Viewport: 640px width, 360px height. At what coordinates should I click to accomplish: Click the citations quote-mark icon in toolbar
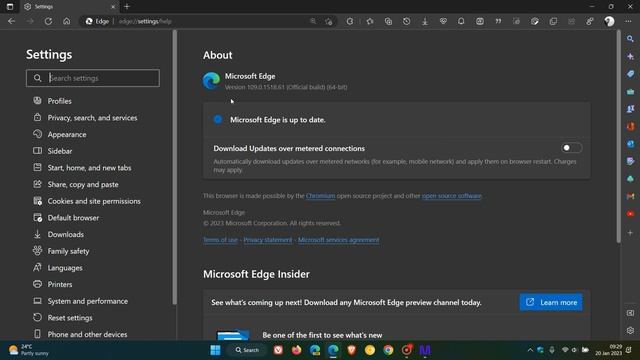tap(498, 21)
